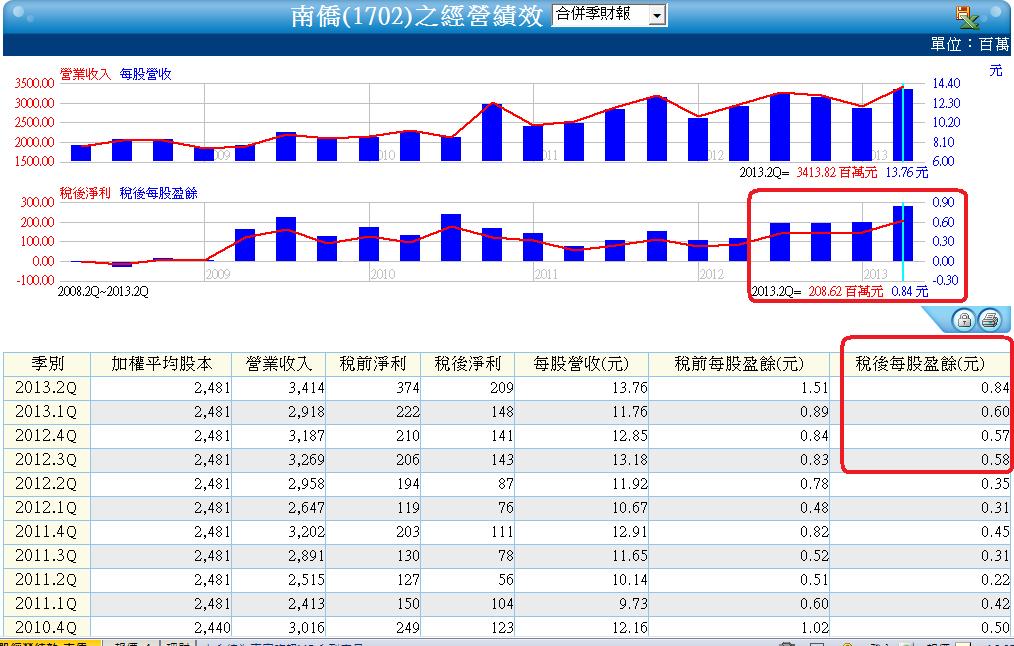Image resolution: width=1014 pixels, height=646 pixels.
Task: Select the 2013.1Q row label
Action: point(46,412)
